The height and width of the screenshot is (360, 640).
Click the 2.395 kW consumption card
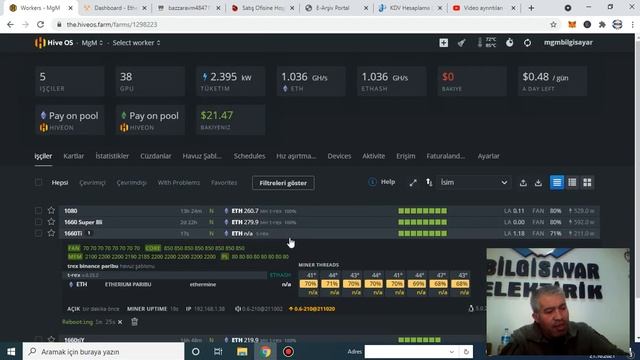231,81
